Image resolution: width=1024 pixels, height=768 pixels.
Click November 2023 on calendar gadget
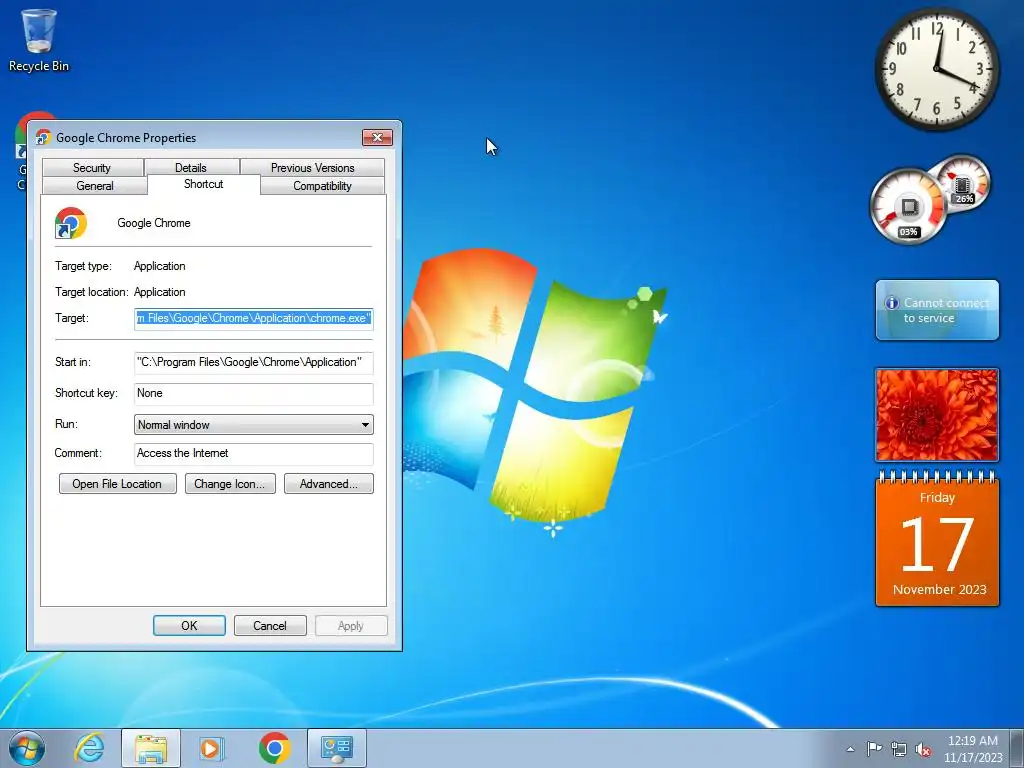tap(939, 589)
